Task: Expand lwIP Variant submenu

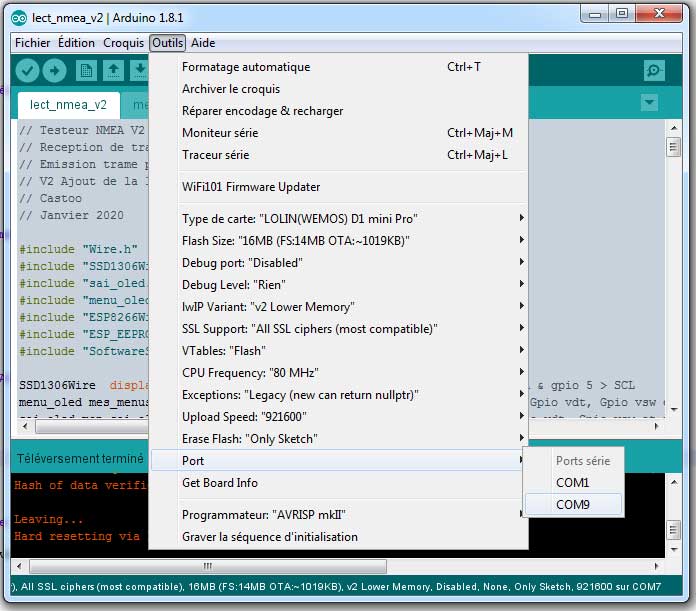Action: (338, 307)
